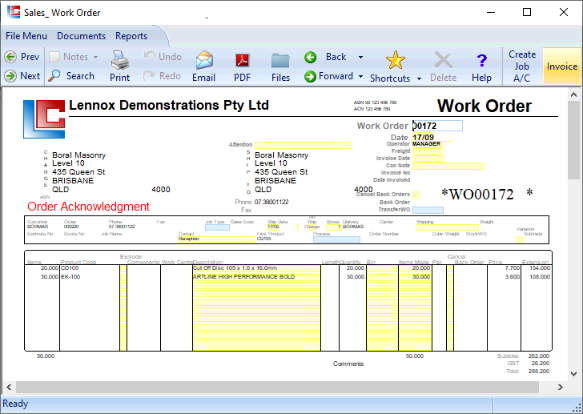Image resolution: width=583 pixels, height=414 pixels.
Task: Select product code CD105
Action: pyautogui.click(x=70, y=268)
